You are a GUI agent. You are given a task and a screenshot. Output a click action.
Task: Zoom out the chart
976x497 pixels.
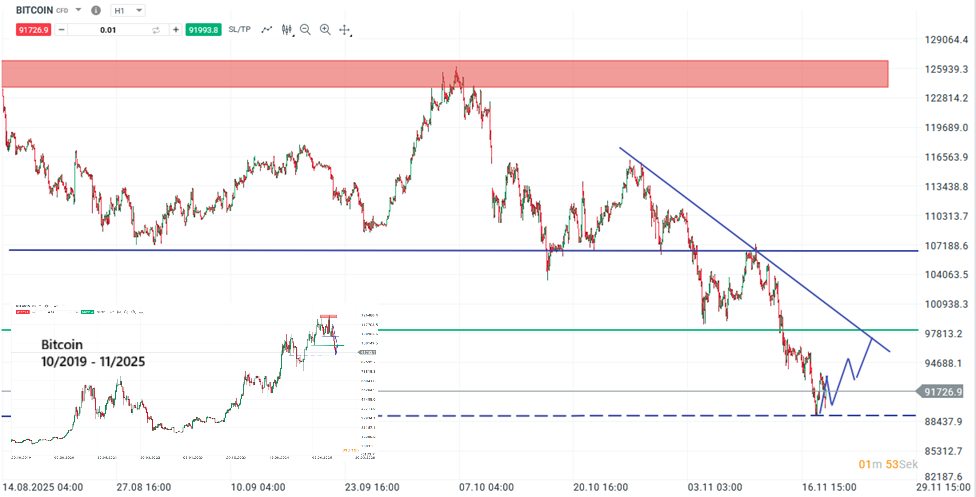[x=305, y=29]
